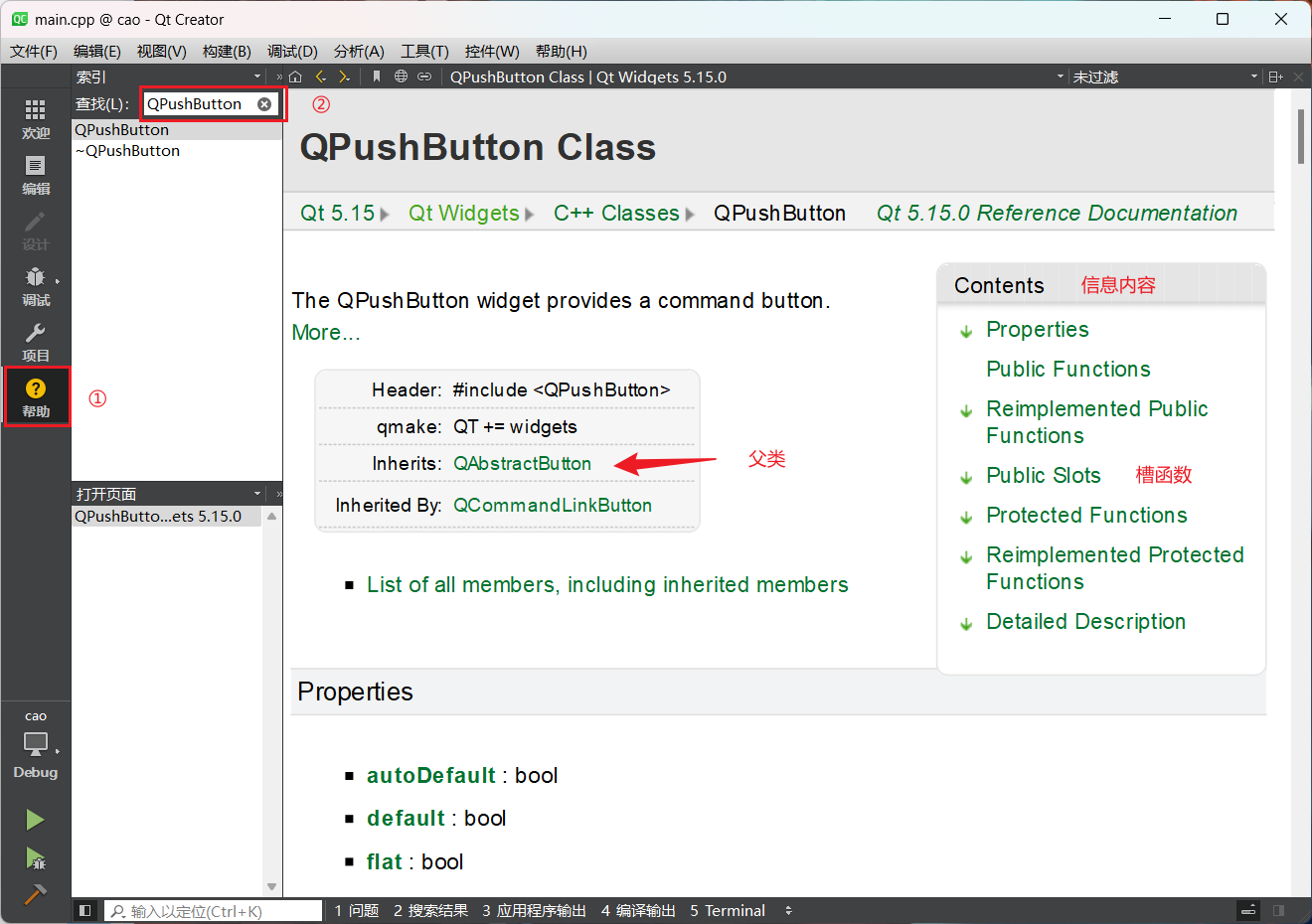Screen dimensions: 1312x924
Task: Show the 3 应用程序输出 pane
Action: [x=535, y=910]
